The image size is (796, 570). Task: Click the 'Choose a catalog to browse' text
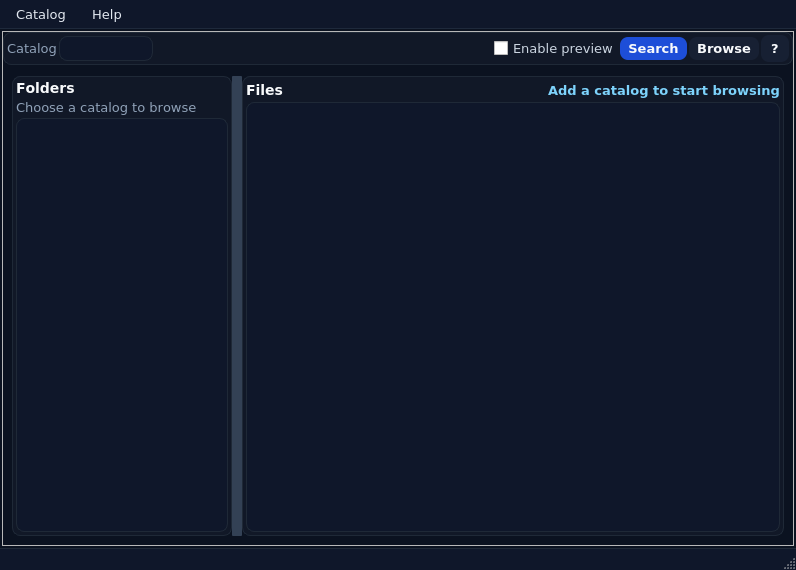tap(106, 108)
